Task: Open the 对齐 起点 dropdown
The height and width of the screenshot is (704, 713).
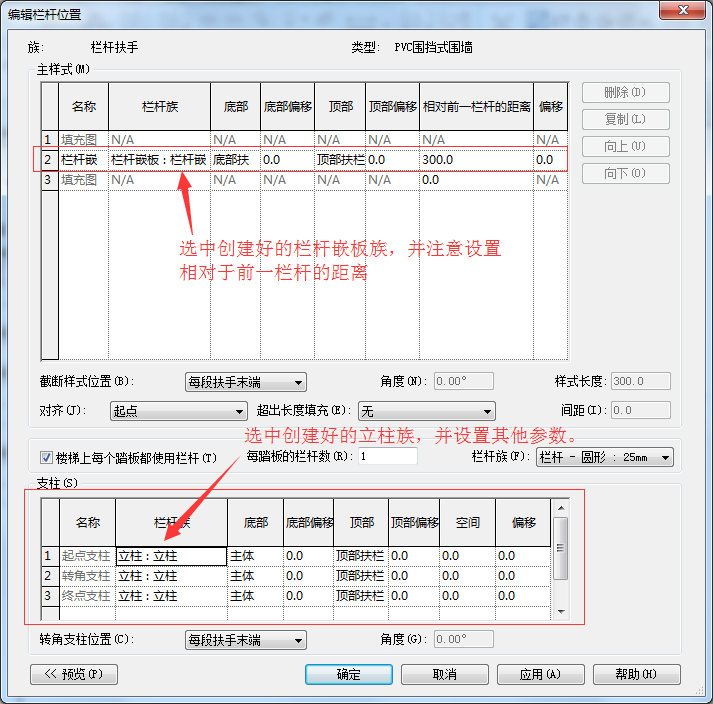Action: click(179, 411)
